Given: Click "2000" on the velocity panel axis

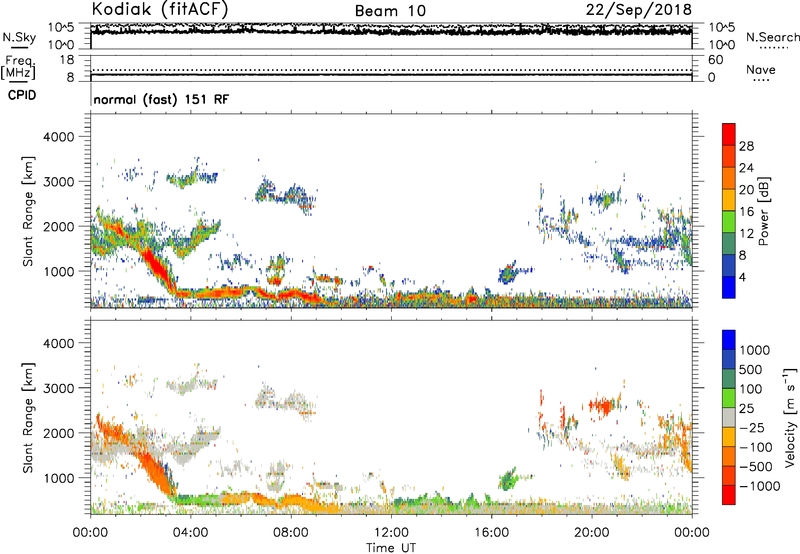Looking at the screenshot, I should (59, 433).
